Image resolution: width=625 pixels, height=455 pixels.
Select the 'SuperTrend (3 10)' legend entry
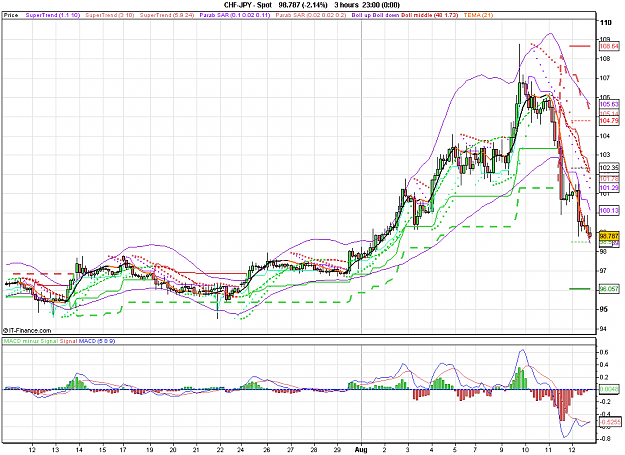(x=110, y=15)
